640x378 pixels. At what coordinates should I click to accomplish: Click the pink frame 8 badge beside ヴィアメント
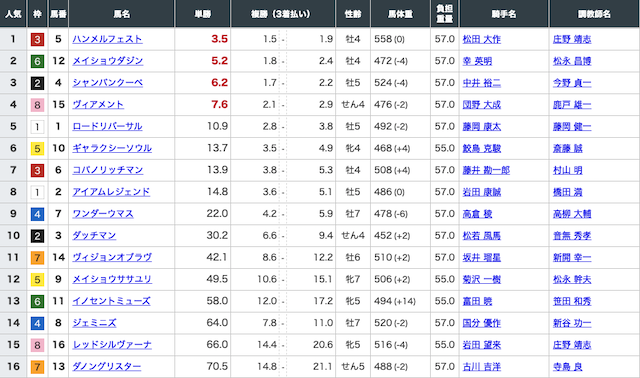pos(37,105)
